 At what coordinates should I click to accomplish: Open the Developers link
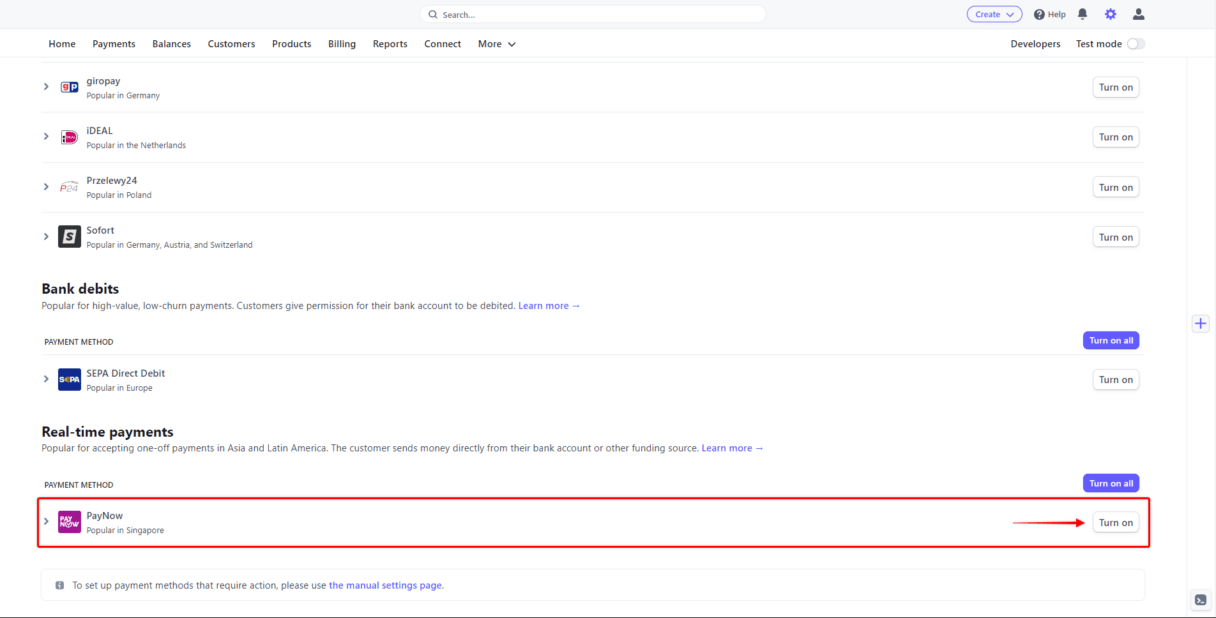tap(1035, 44)
